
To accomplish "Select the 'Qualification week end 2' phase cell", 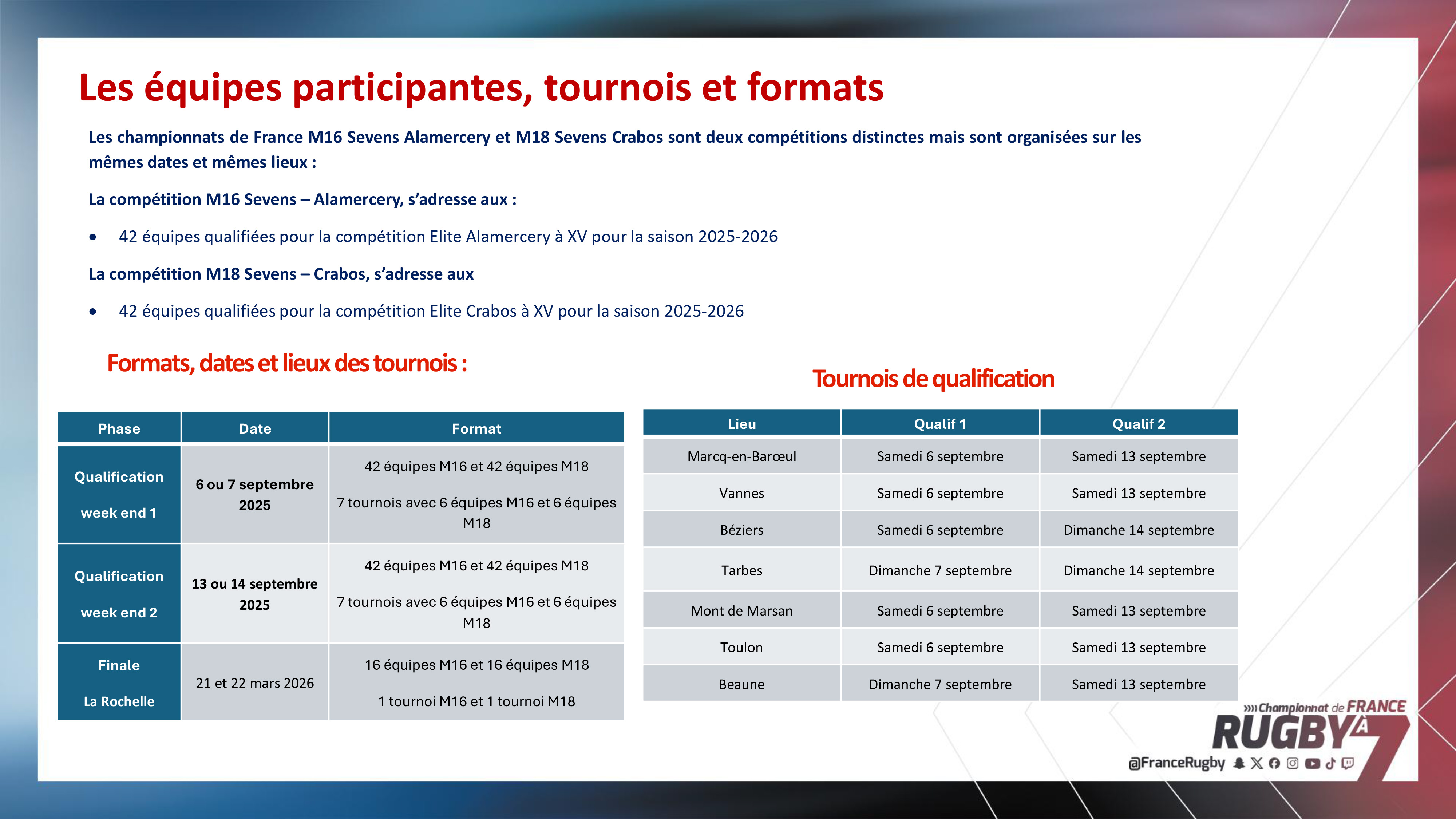I will [x=119, y=593].
